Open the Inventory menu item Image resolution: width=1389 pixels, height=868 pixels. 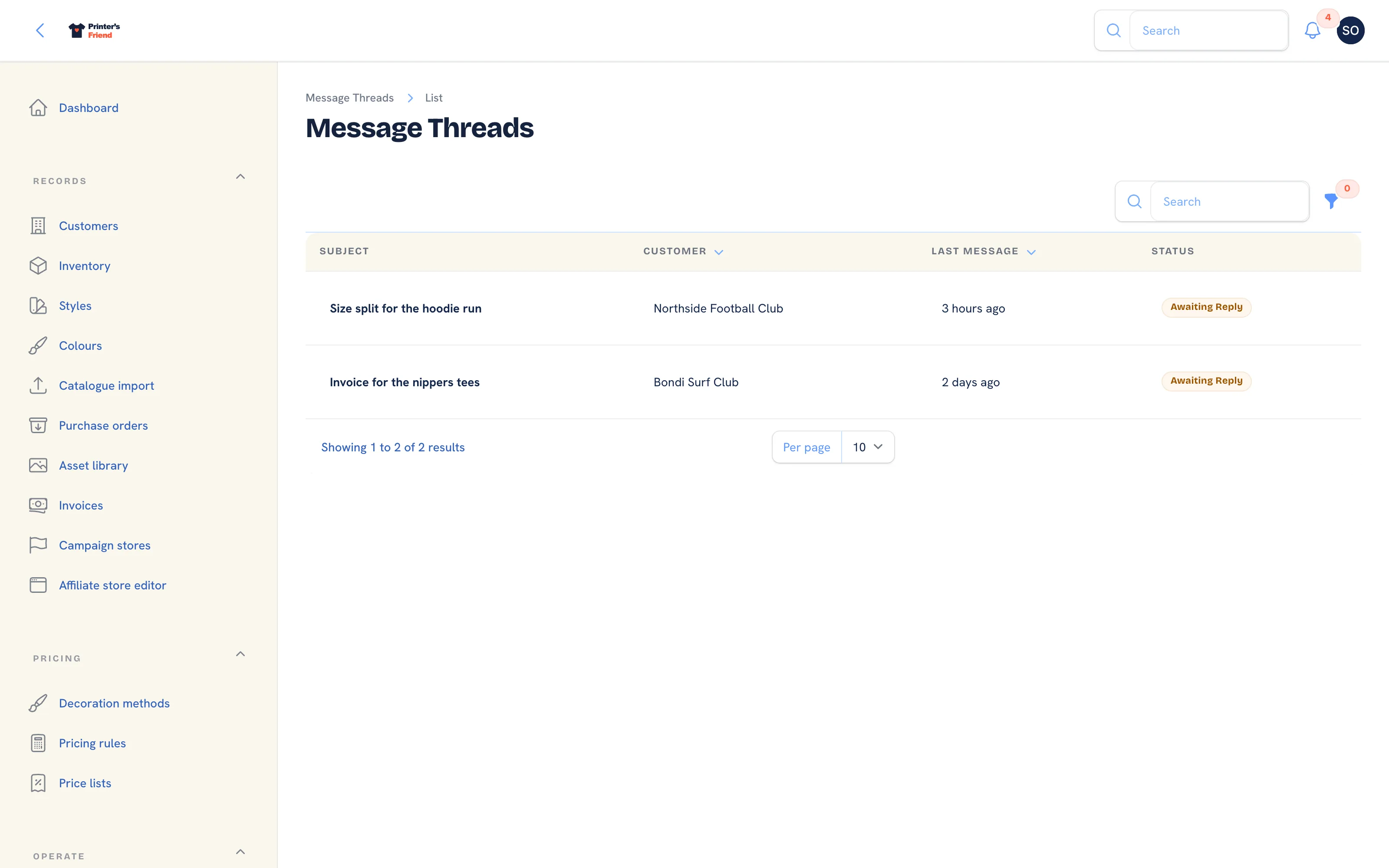[84, 266]
